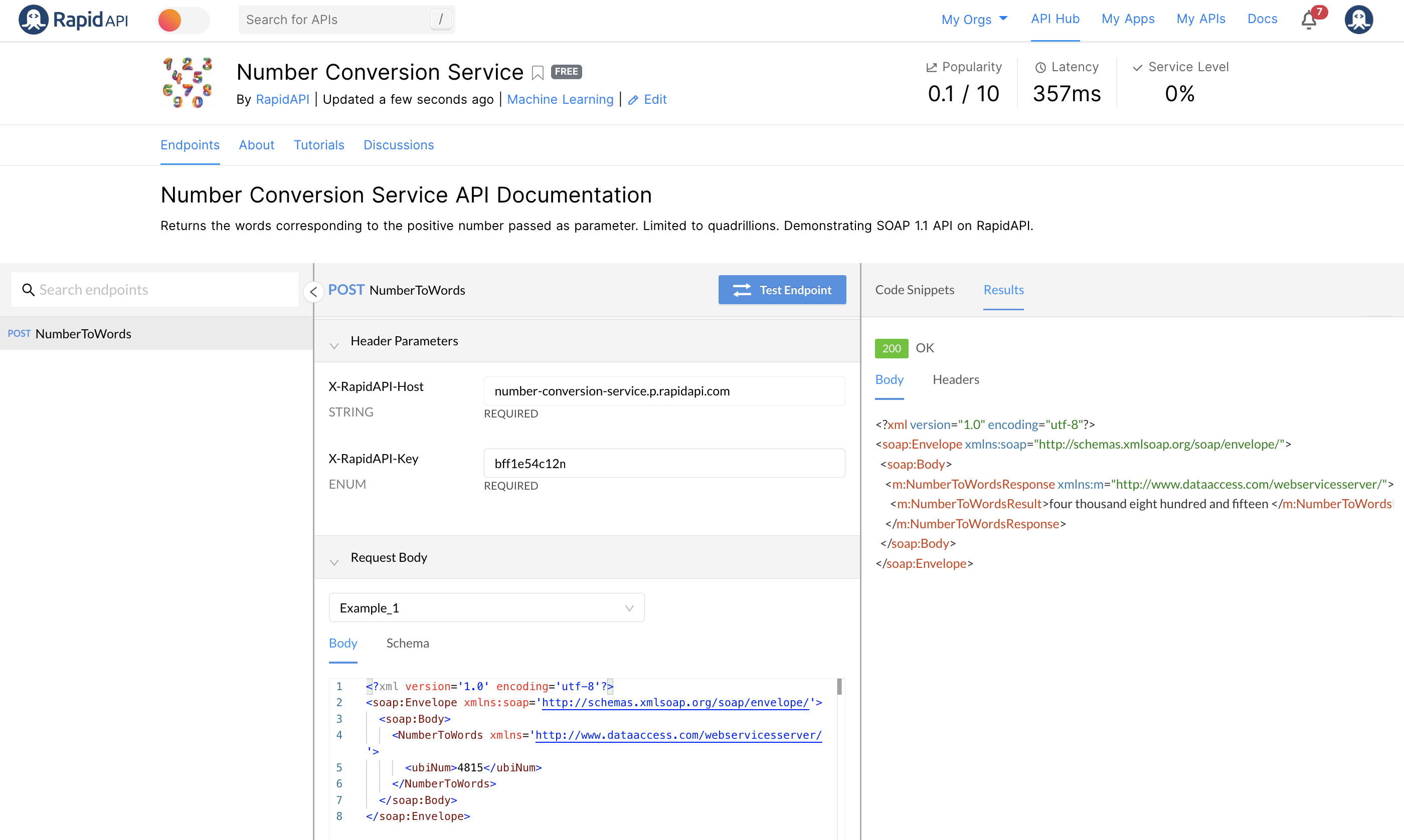Click the Number Conversion Service logo thumbnail
The width and height of the screenshot is (1404, 840).
188,83
